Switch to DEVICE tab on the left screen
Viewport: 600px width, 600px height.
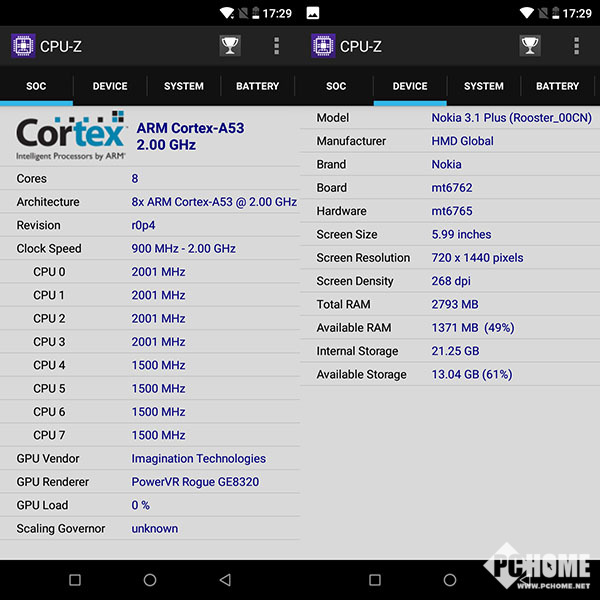pyautogui.click(x=110, y=86)
